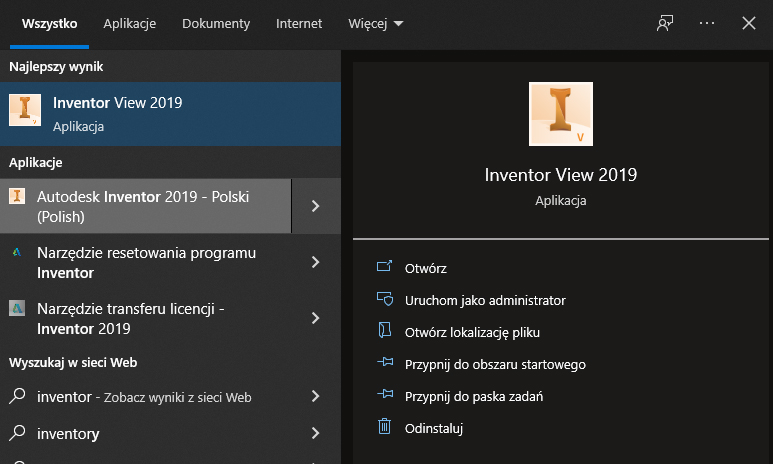Image resolution: width=773 pixels, height=464 pixels.
Task: Switch to the Wszystko tab
Action: coord(49,24)
